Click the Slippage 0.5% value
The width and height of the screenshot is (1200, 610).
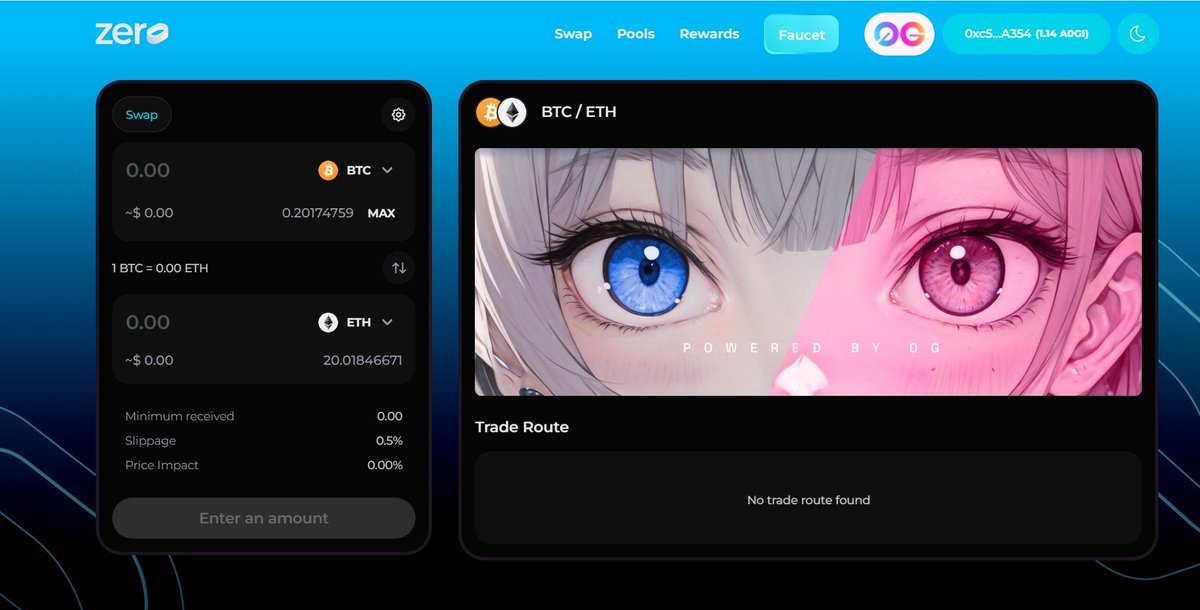389,440
